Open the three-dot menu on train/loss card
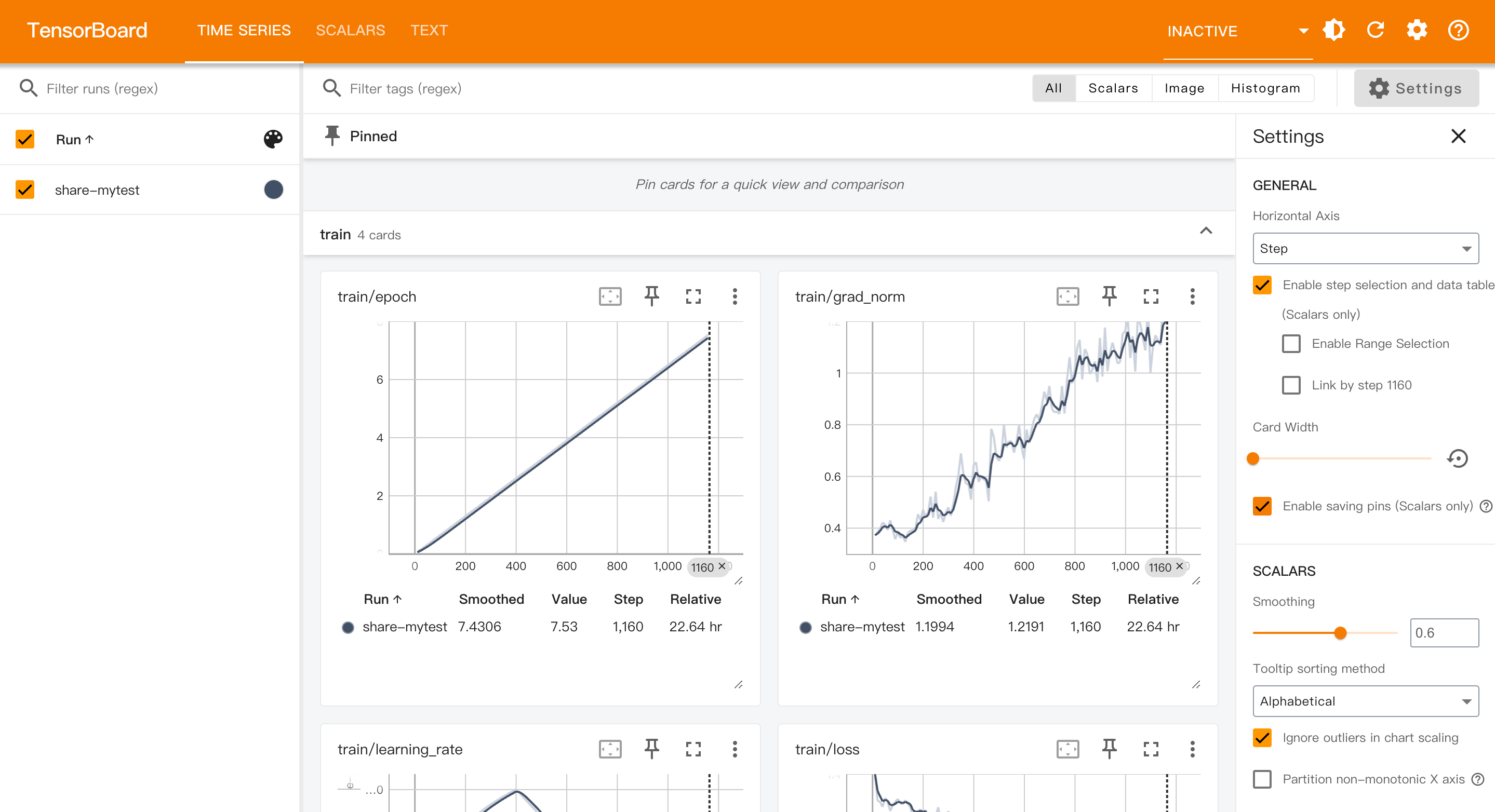Screen dimensions: 1495x812 [1193, 749]
